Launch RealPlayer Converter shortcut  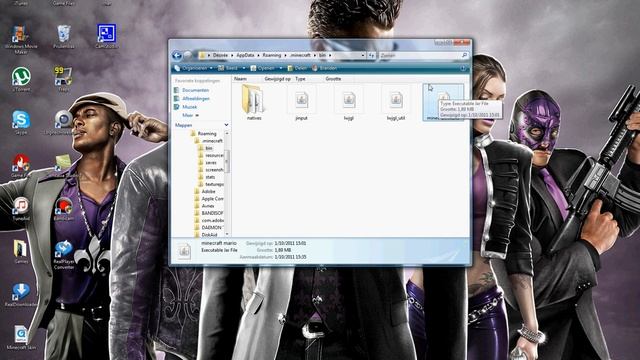64,255
